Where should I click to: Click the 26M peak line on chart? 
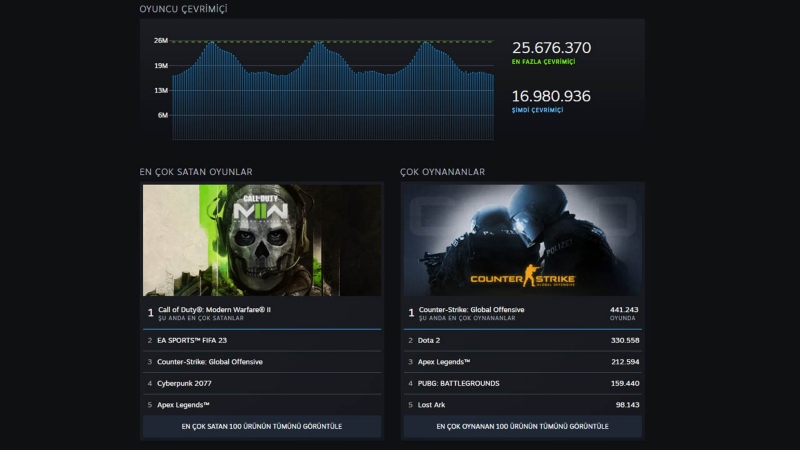(330, 41)
